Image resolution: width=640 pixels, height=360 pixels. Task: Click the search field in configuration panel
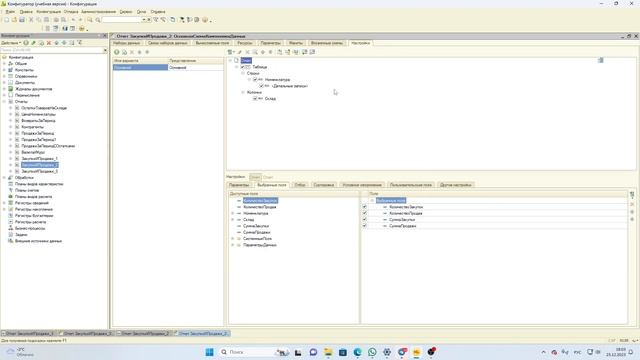click(51, 50)
